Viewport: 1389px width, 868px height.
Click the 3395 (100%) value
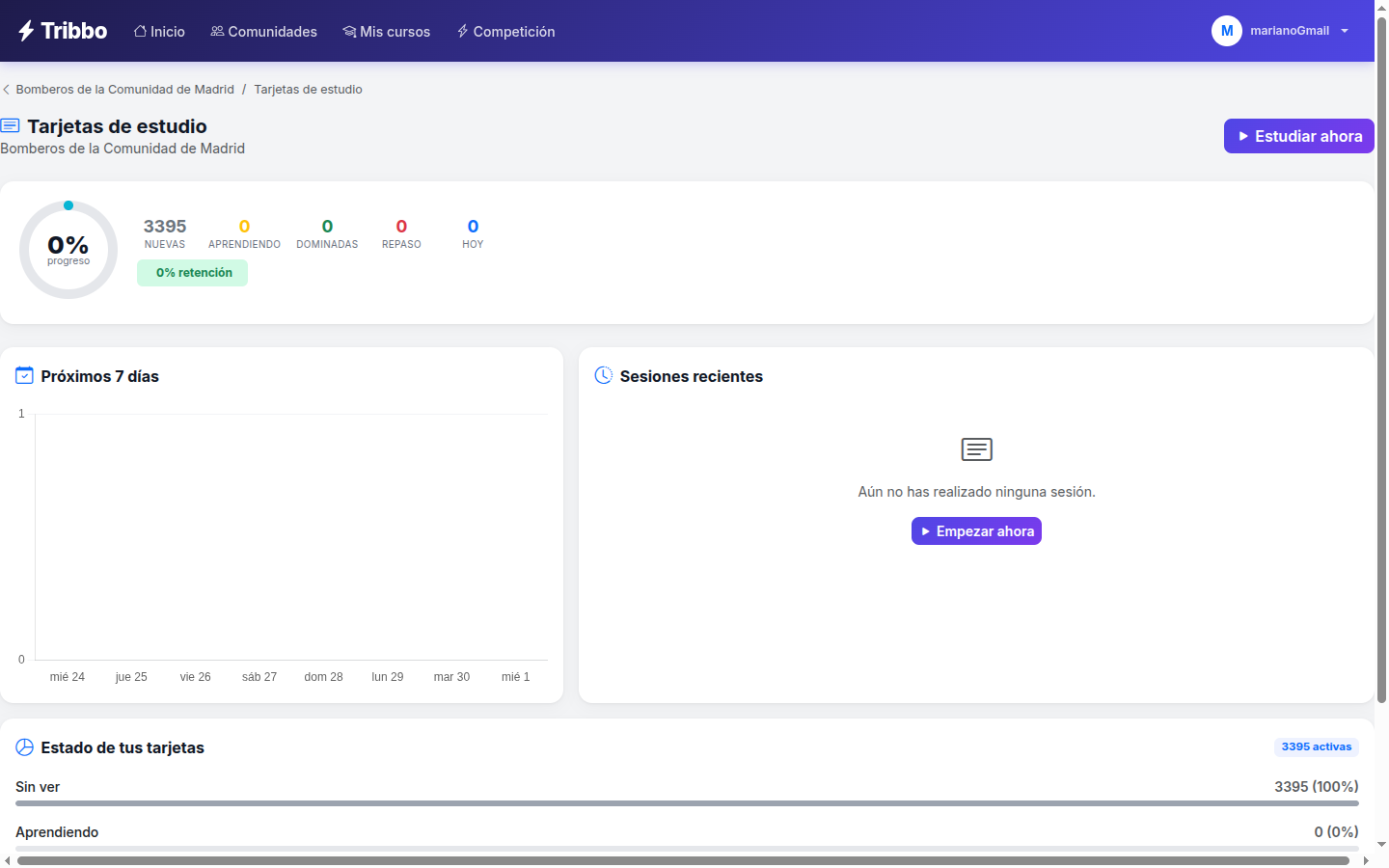[1316, 787]
